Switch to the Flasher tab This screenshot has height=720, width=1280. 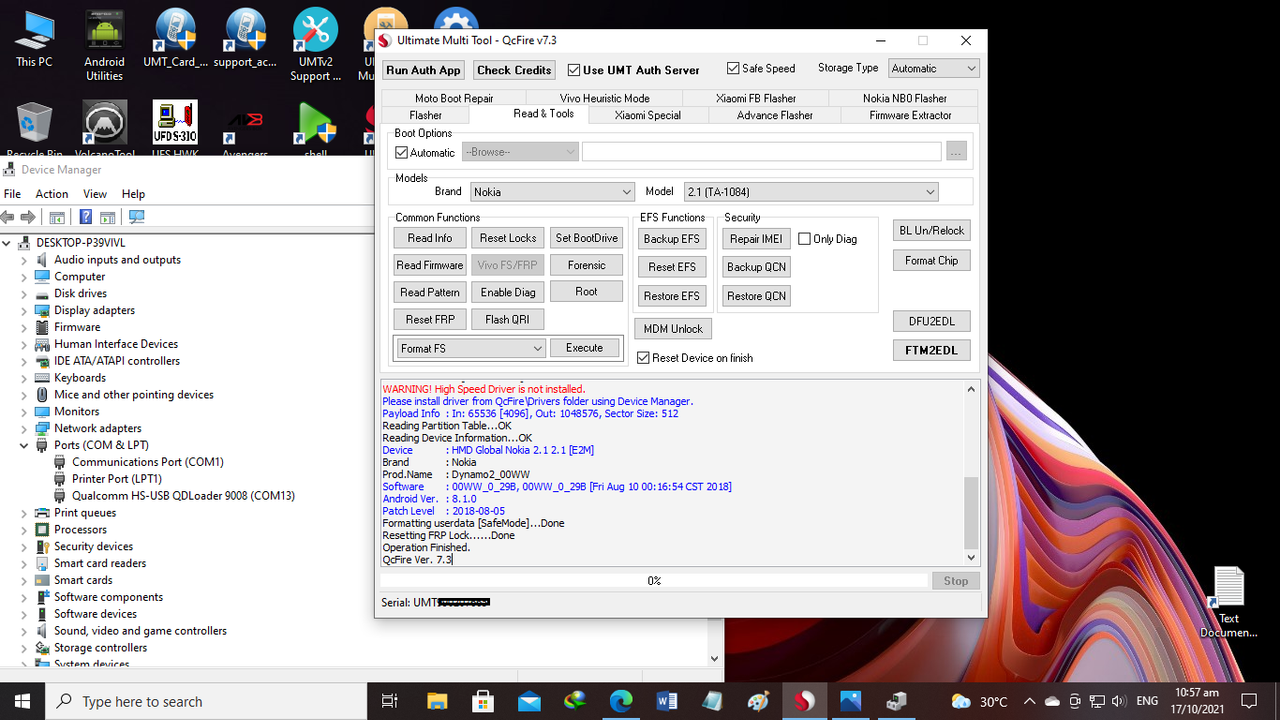425,115
